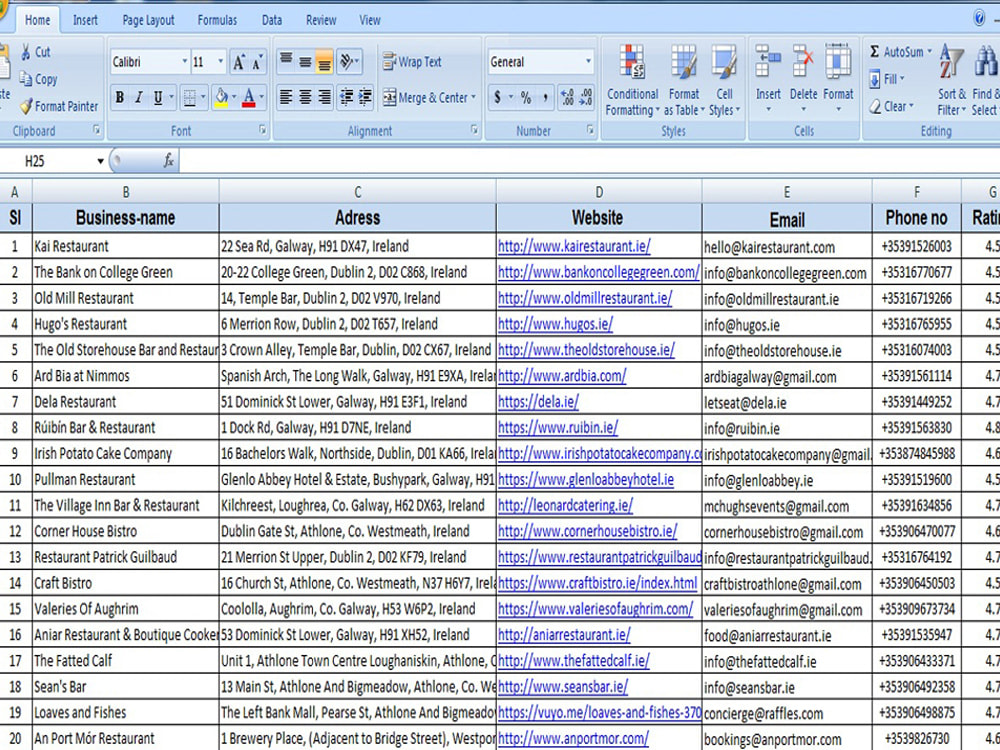This screenshot has height=750, width=1000.
Task: Set Middle Align vertical alignment
Action: coord(305,61)
